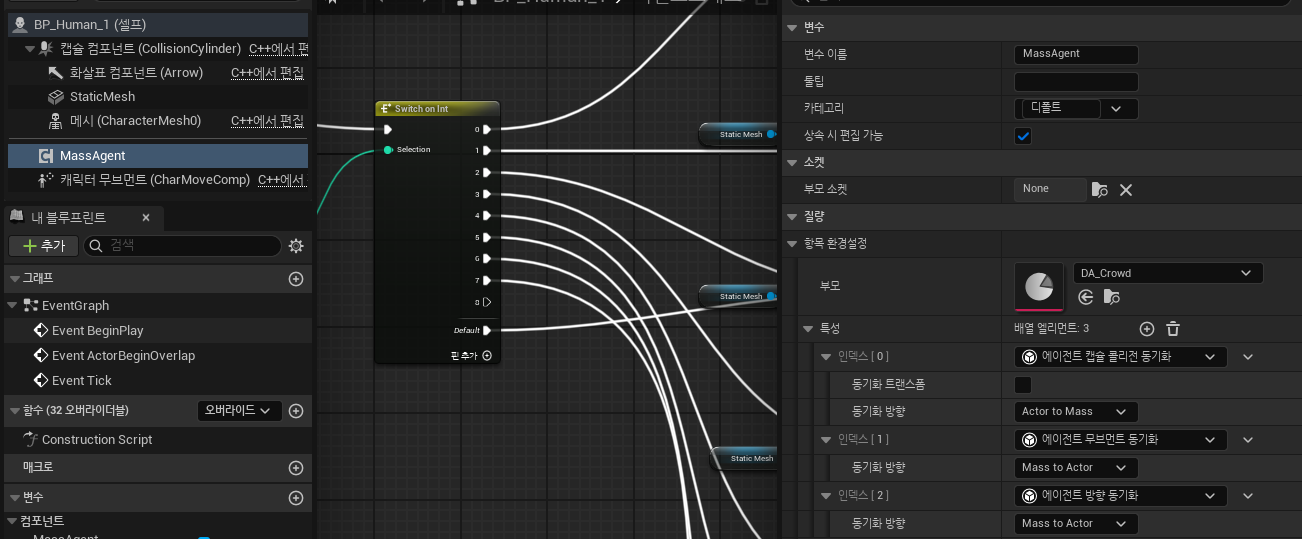This screenshot has height=539, width=1302.
Task: Select the MassAgent component icon
Action: click(x=46, y=155)
